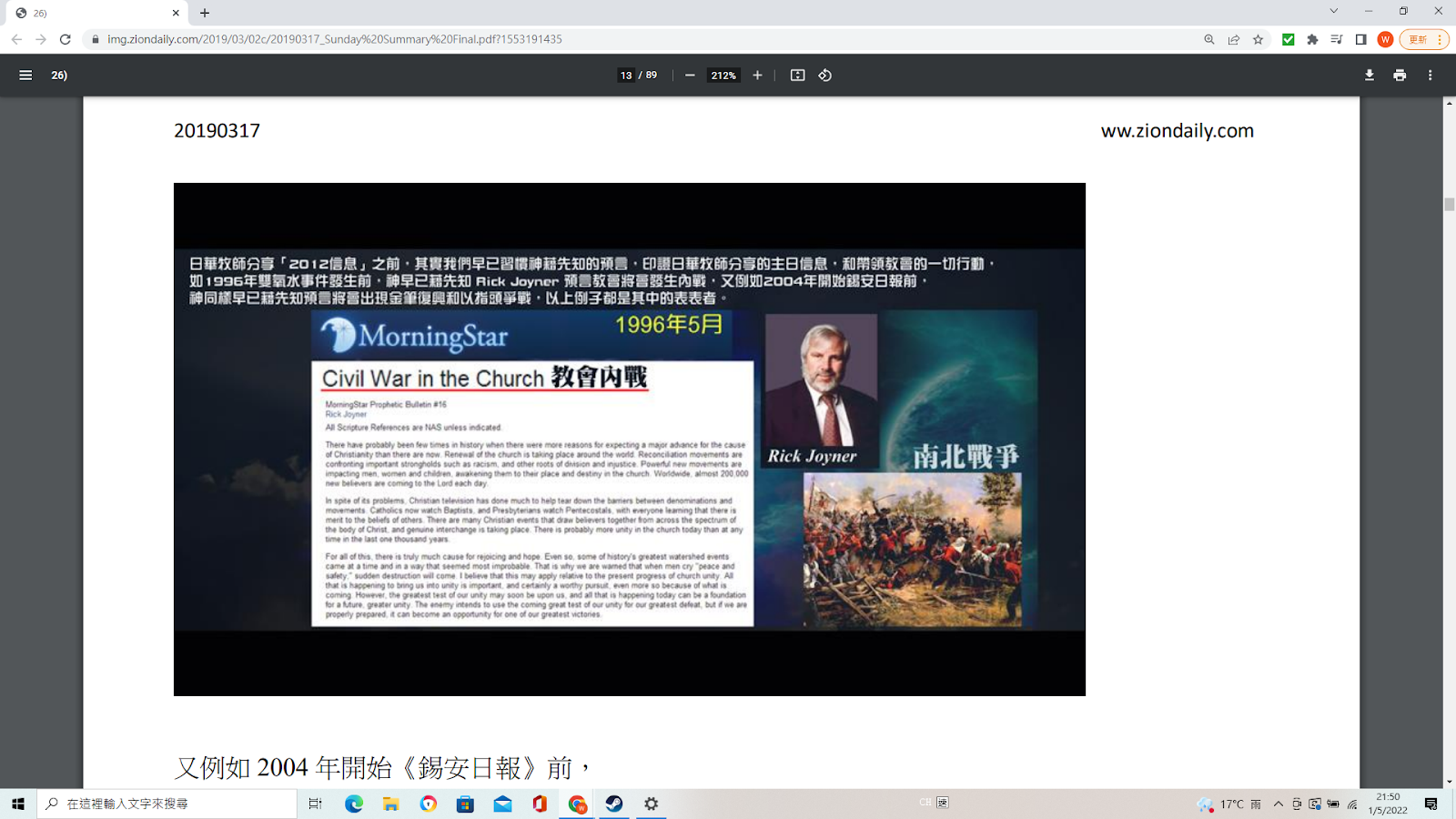Download the PDF file
This screenshot has width=1456, height=819.
click(x=1370, y=76)
